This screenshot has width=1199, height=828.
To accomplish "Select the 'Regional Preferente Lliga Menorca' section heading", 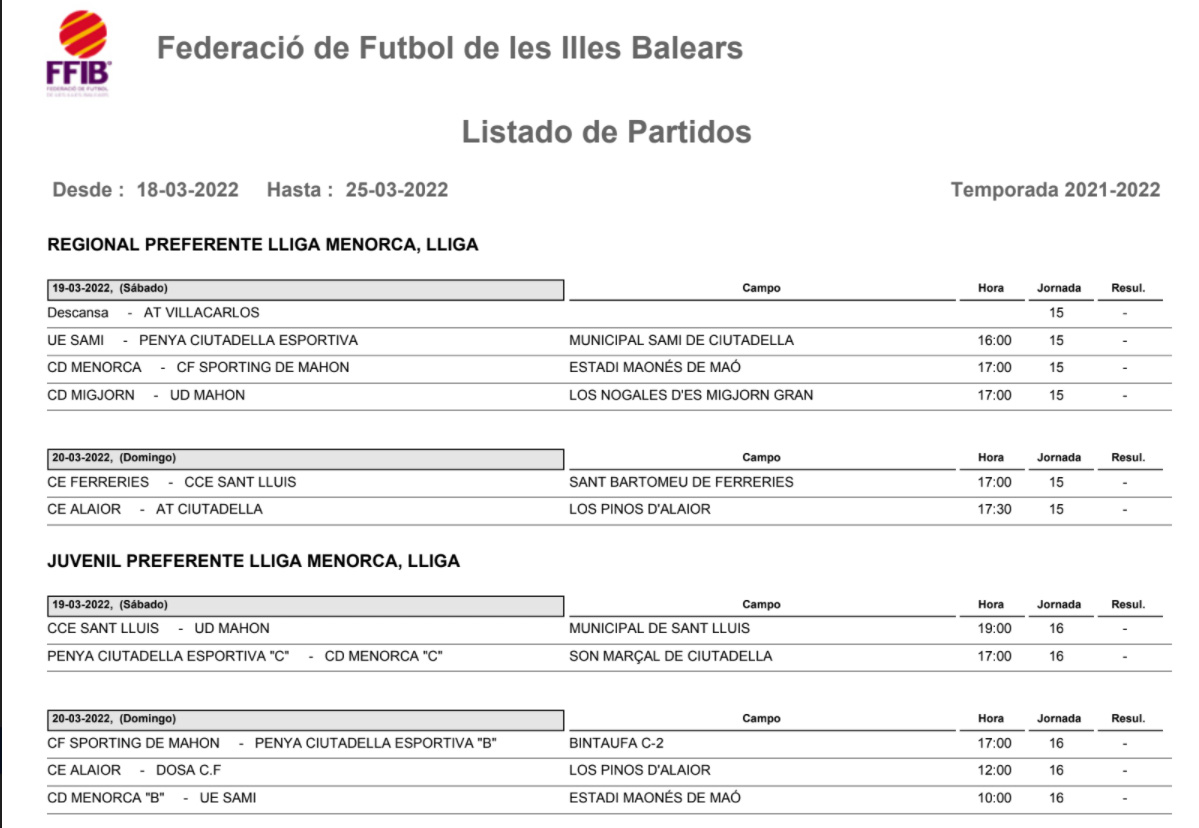I will pyautogui.click(x=263, y=245).
